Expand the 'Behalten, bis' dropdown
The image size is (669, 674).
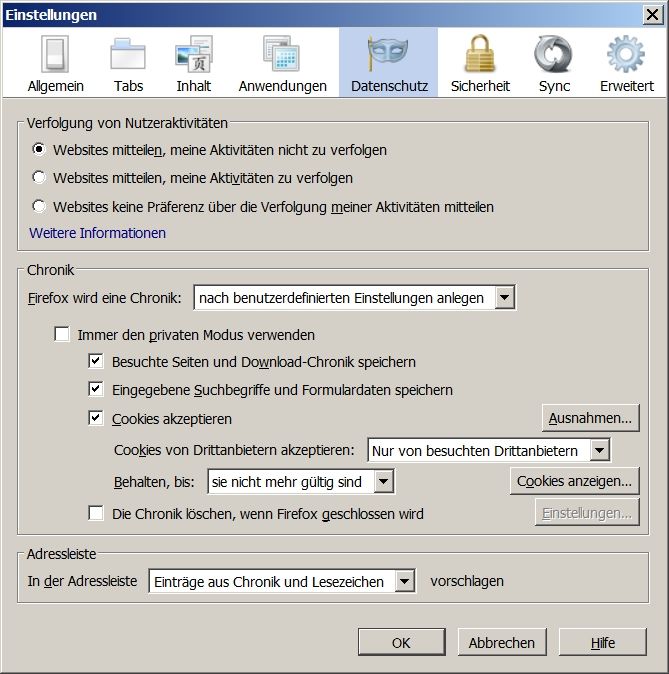tap(301, 482)
